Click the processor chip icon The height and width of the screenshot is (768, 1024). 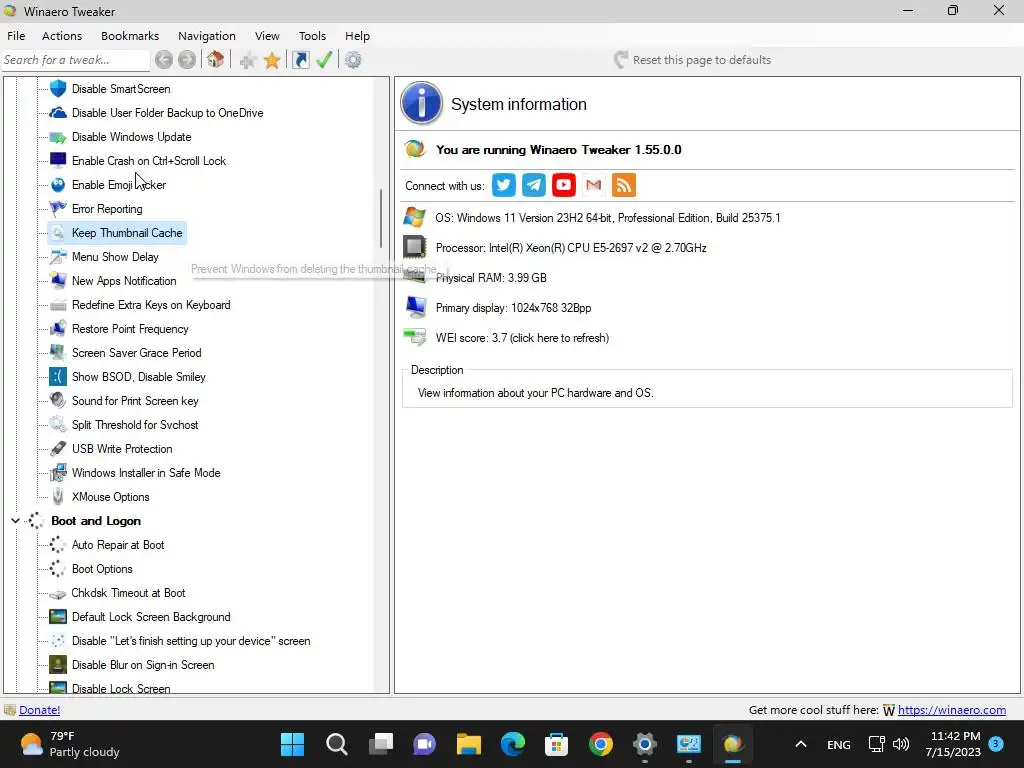414,247
